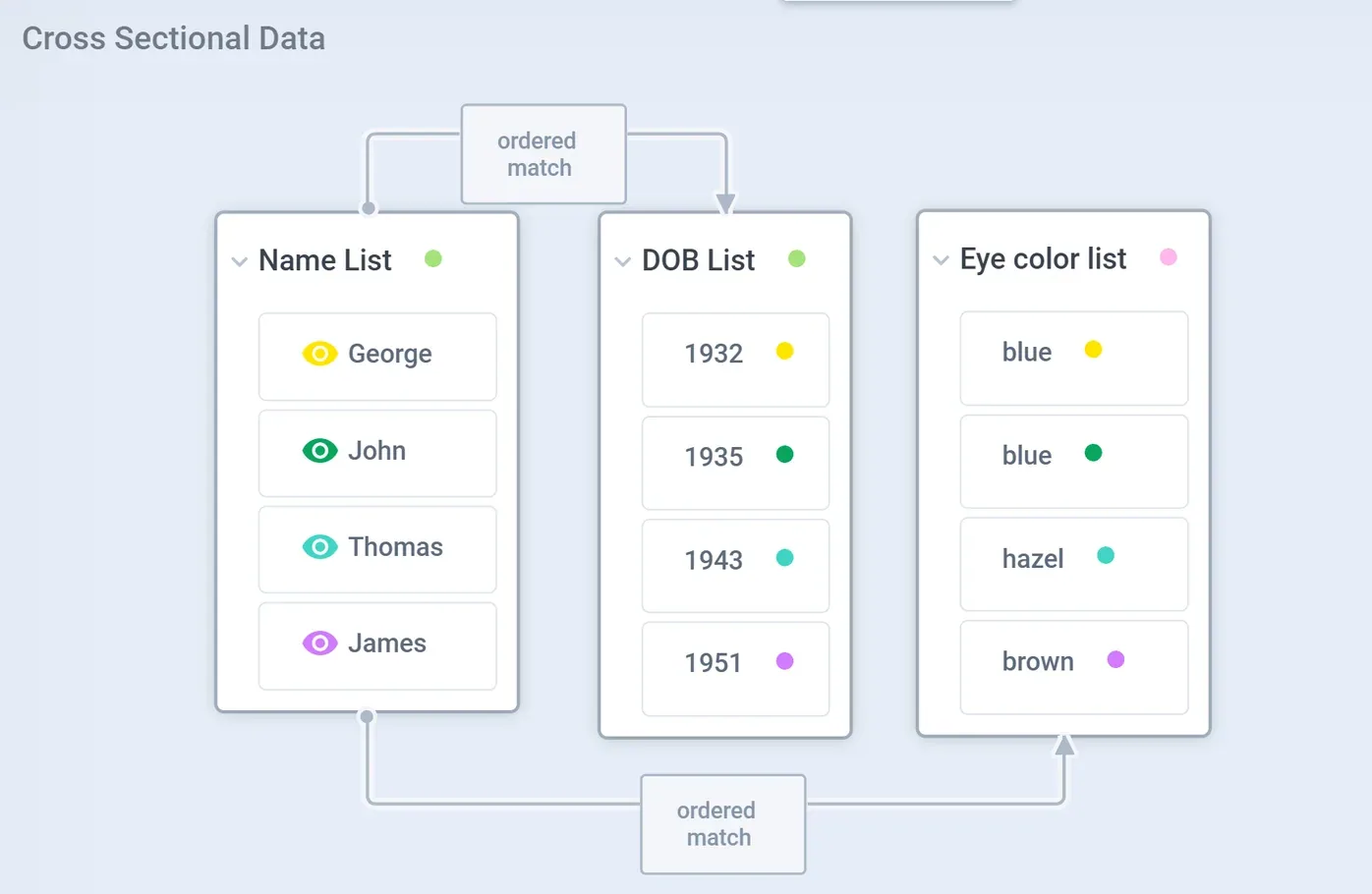The image size is (1372, 894).
Task: Click the dark green dot beside 1935
Action: tap(785, 454)
